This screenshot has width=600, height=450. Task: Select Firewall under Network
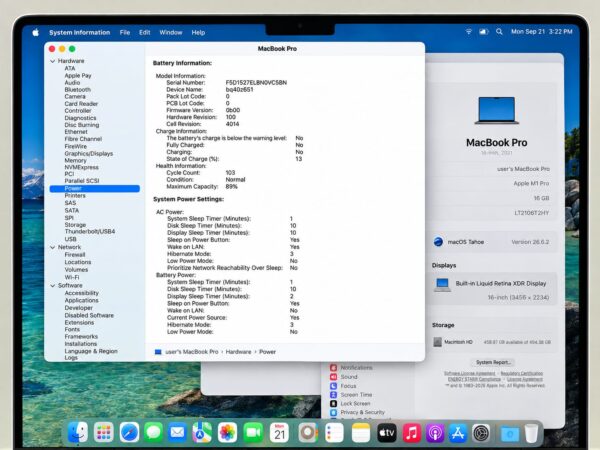click(75, 255)
